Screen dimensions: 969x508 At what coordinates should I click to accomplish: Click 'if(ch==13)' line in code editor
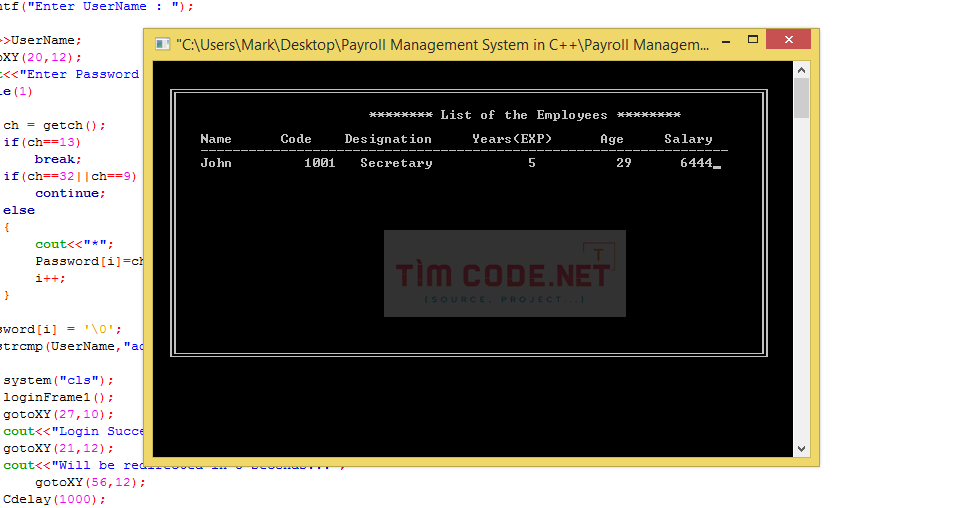pyautogui.click(x=42, y=142)
